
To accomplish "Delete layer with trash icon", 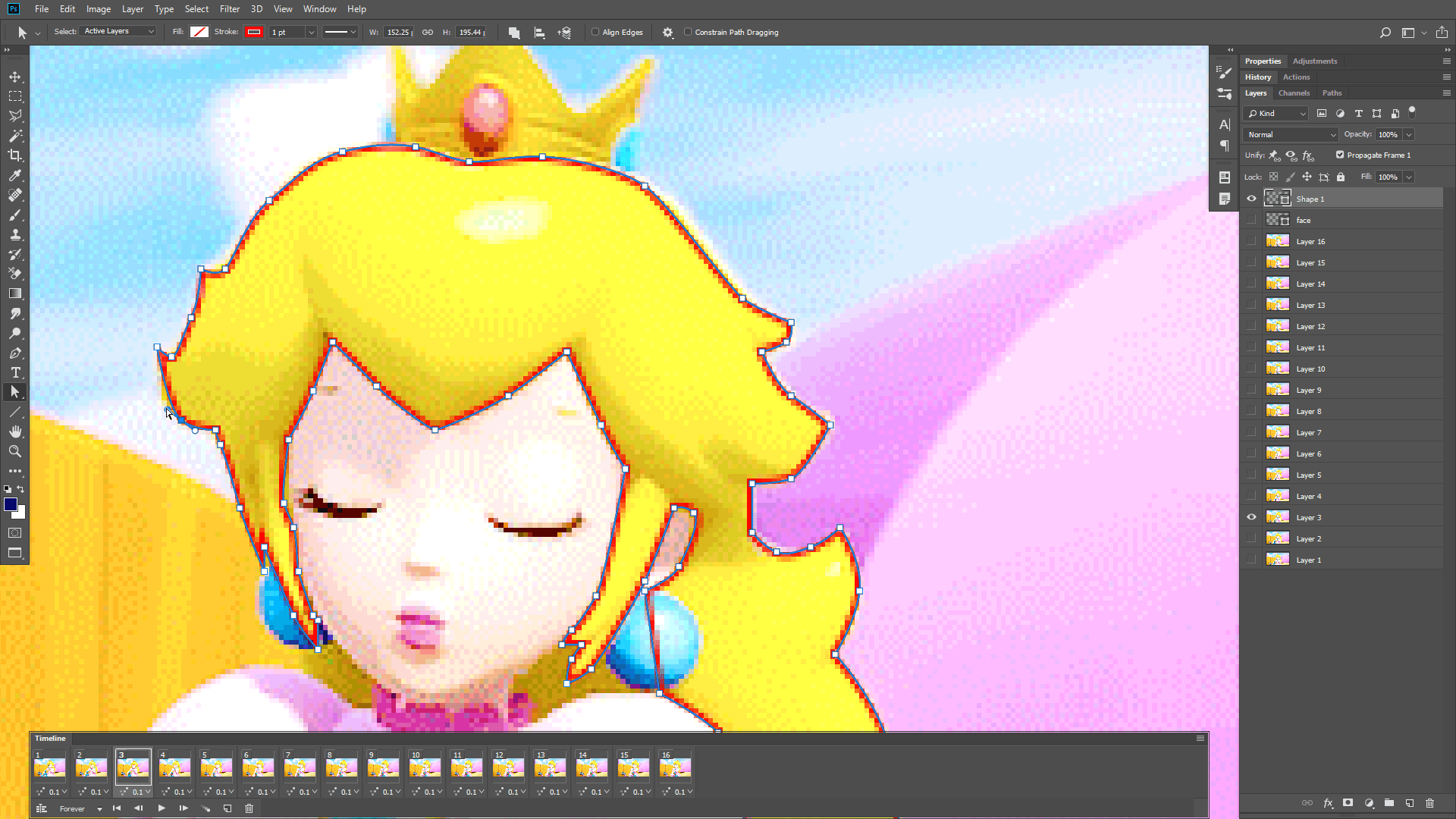I will pyautogui.click(x=1429, y=803).
